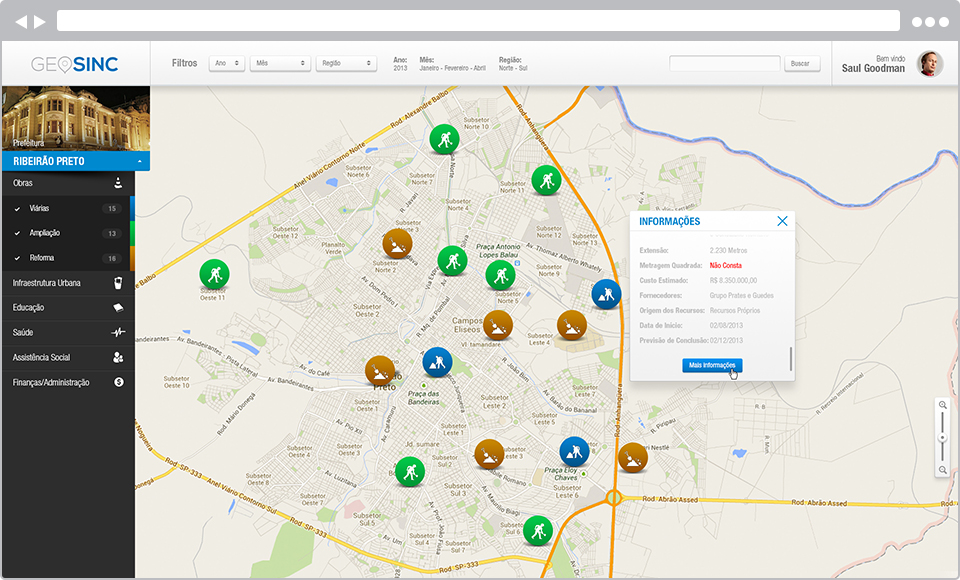Open the browser three-dot menu
This screenshot has height=580, width=960.
(x=930, y=22)
